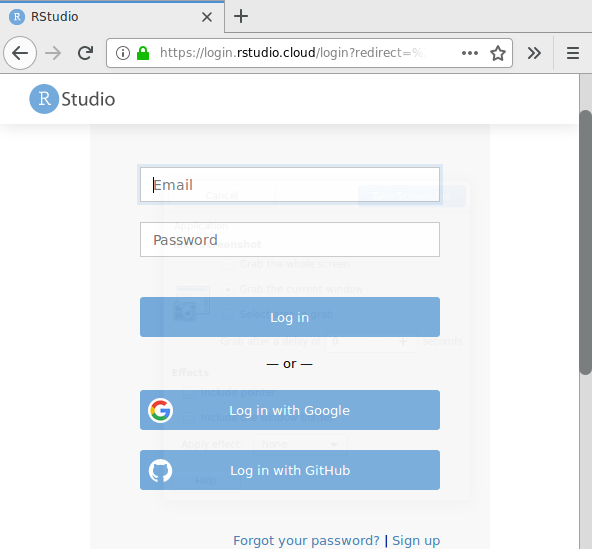Open the Sign up link

416,540
